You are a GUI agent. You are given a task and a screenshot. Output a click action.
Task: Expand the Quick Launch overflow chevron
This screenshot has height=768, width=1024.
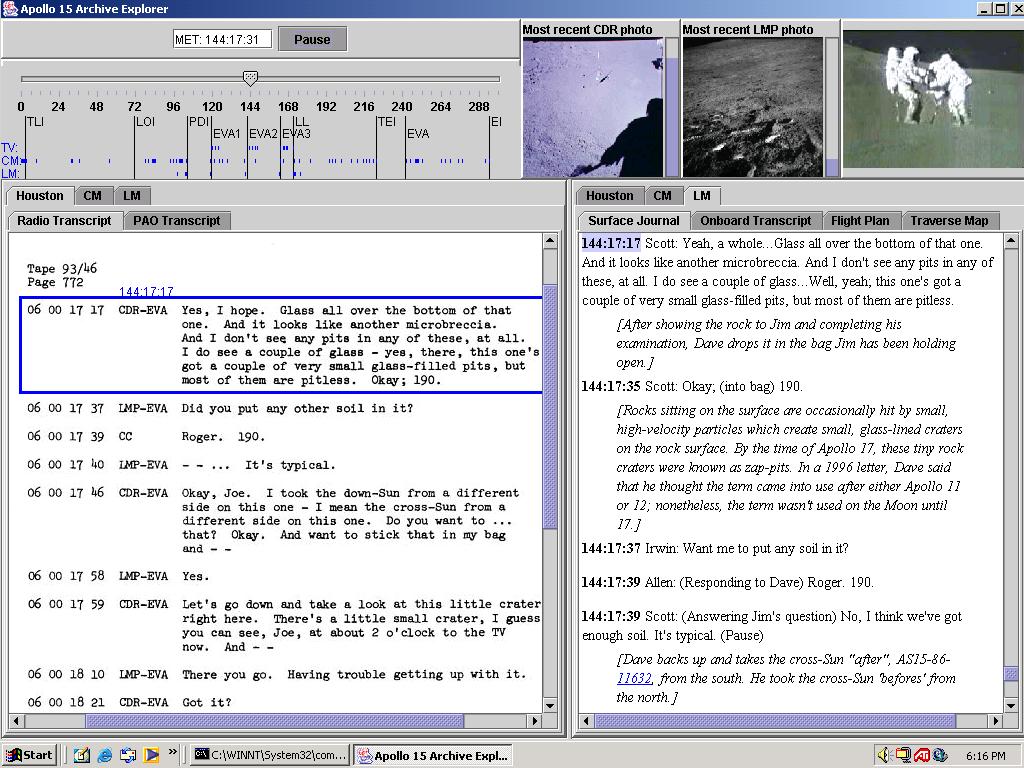(x=172, y=753)
